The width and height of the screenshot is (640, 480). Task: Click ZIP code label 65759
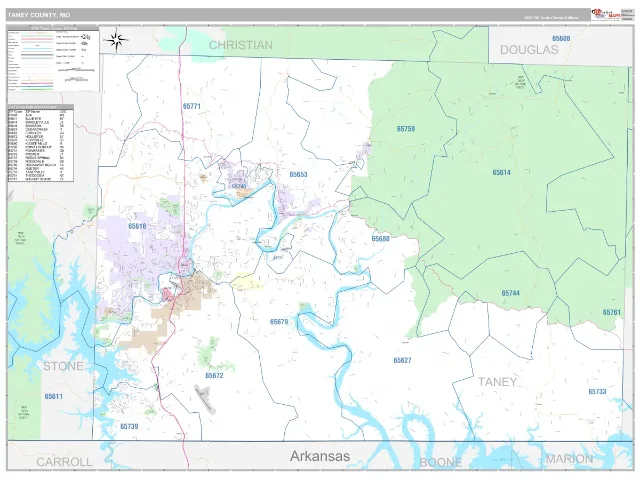(406, 129)
